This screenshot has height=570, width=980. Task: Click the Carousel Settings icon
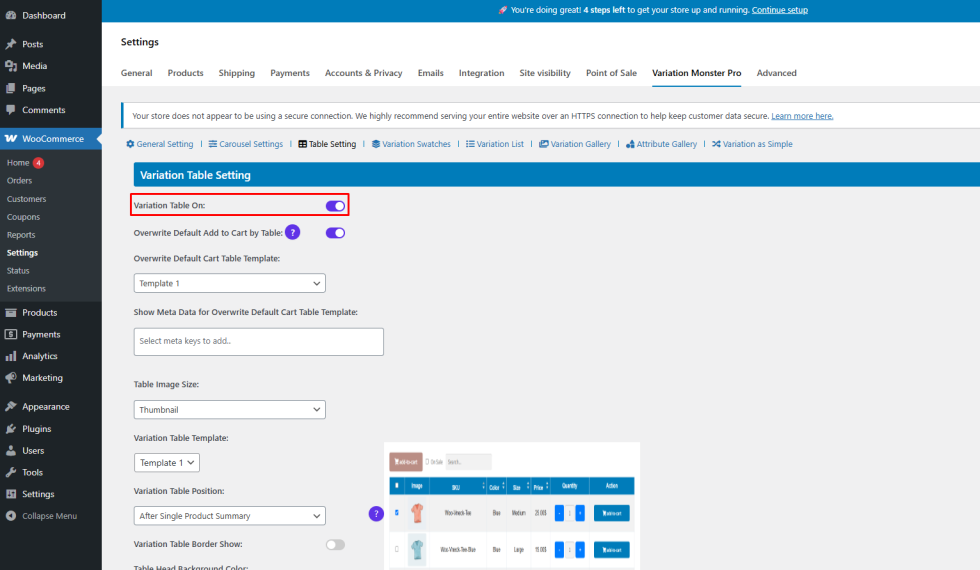tap(212, 144)
